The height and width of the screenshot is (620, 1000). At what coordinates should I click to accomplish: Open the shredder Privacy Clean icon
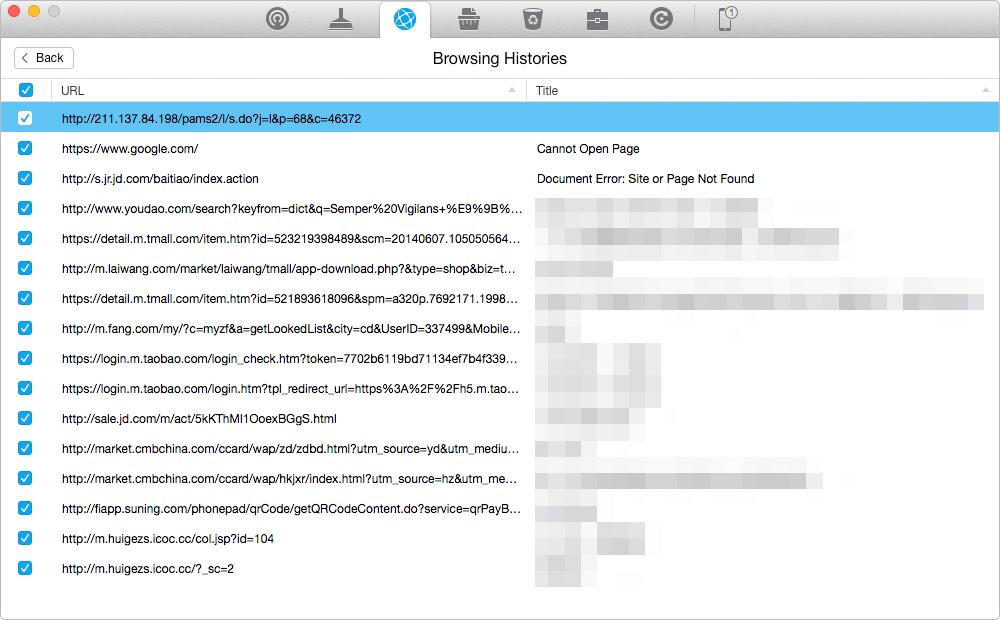[x=469, y=18]
